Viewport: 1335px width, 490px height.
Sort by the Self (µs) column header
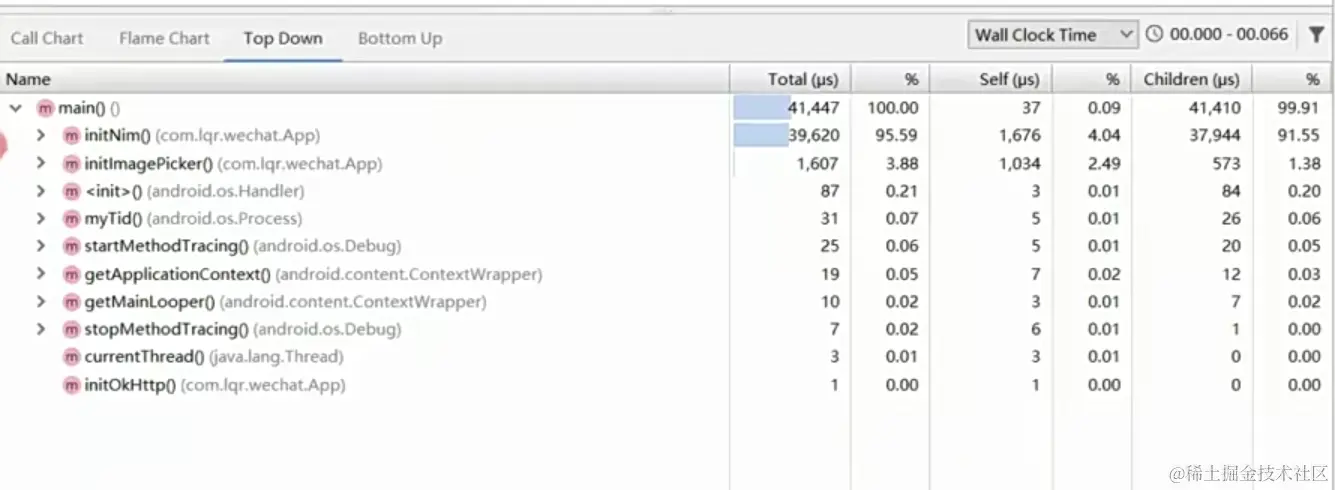pos(992,79)
